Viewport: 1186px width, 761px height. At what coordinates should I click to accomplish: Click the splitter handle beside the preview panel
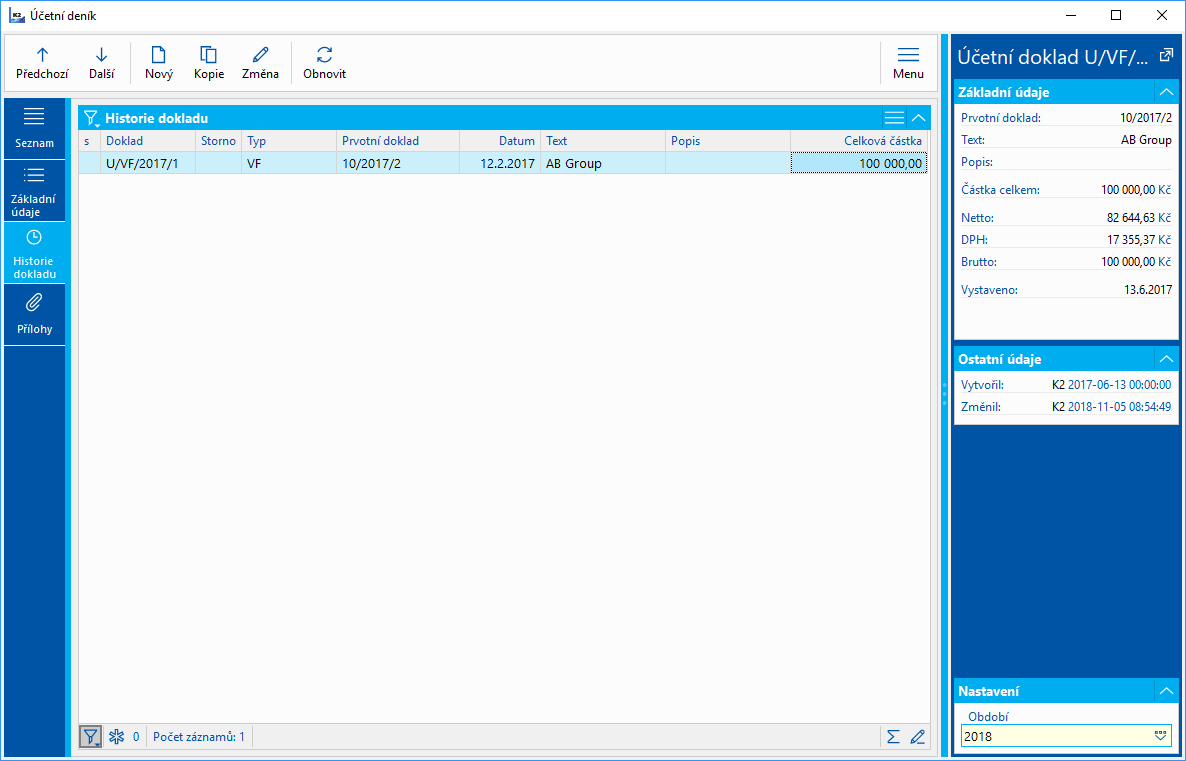click(945, 394)
